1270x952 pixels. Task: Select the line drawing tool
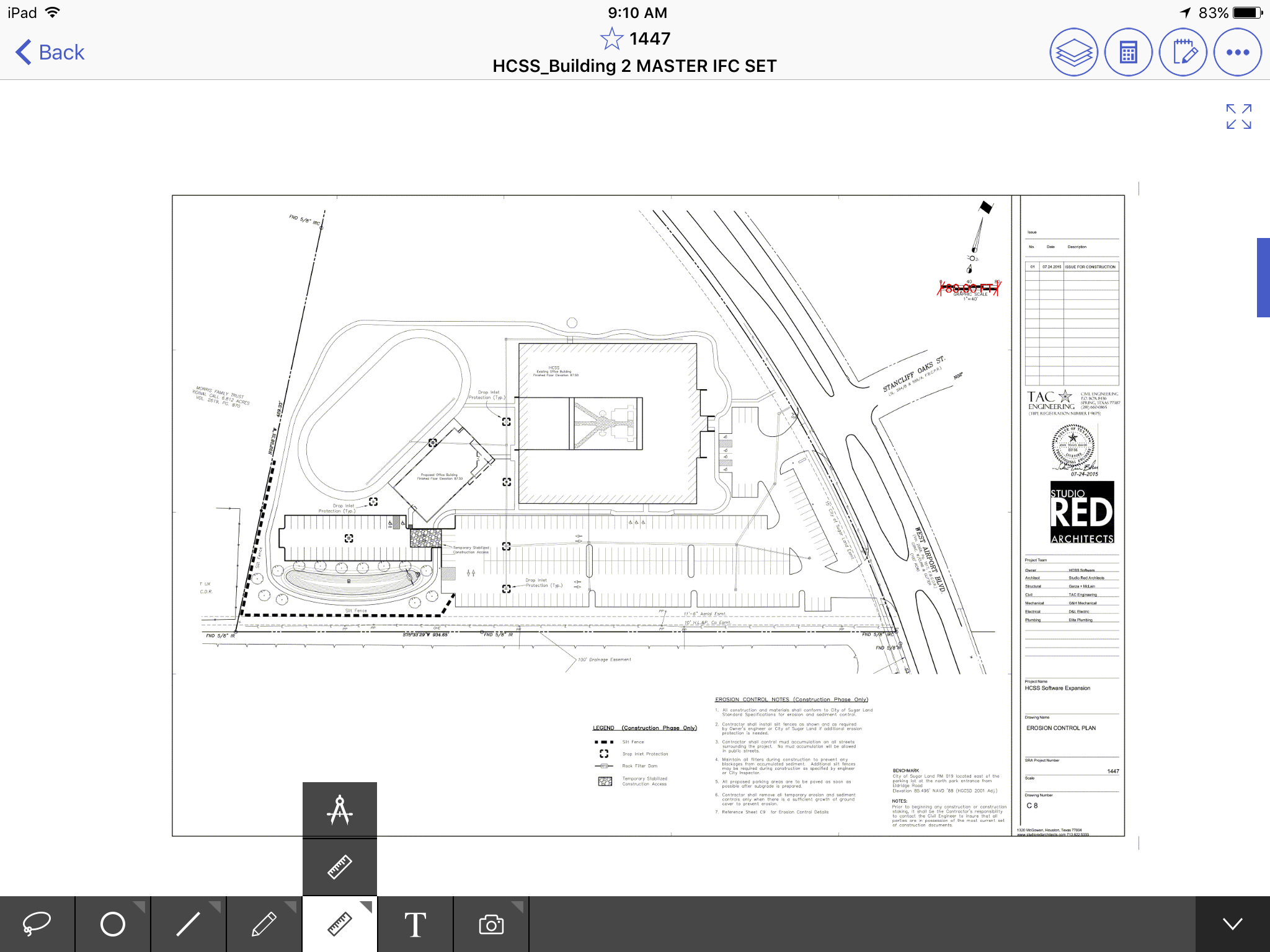click(x=189, y=924)
